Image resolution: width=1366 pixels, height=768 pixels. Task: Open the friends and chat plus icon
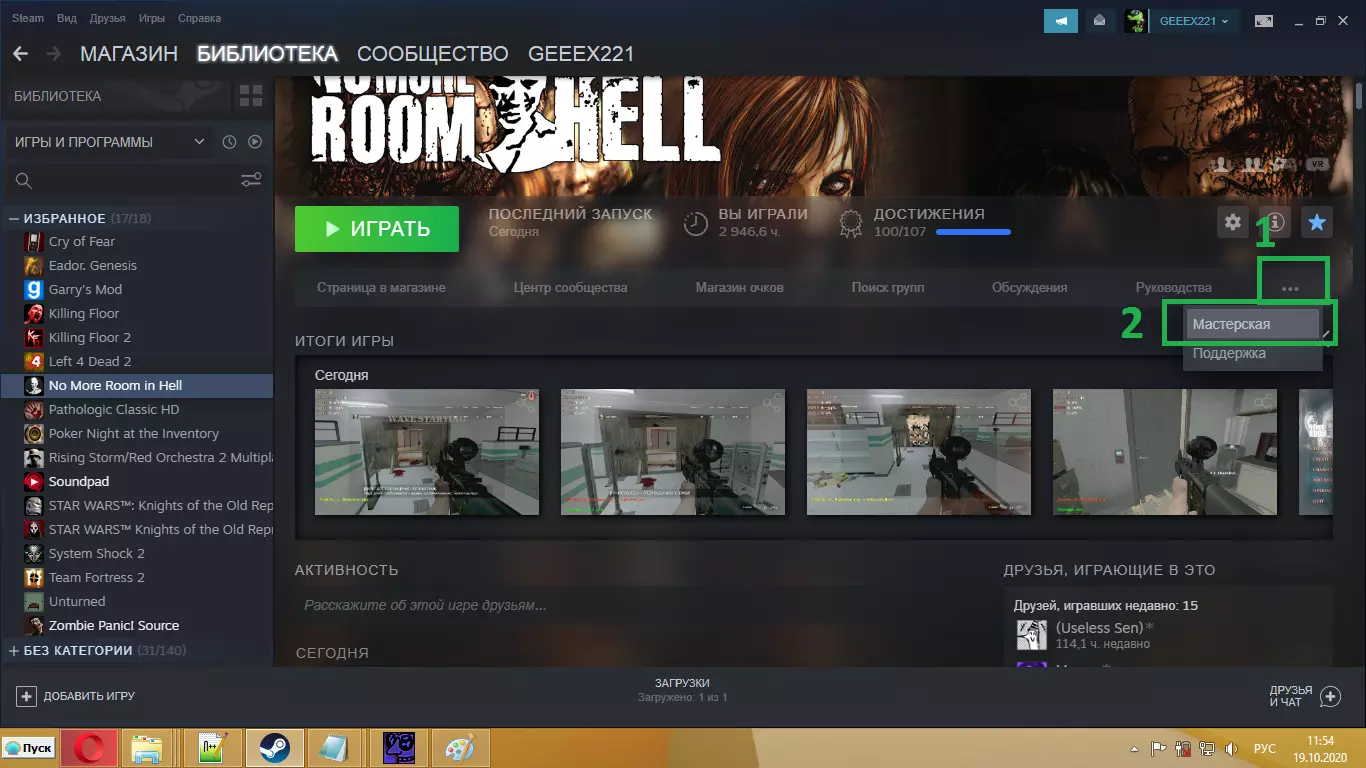click(x=1330, y=696)
